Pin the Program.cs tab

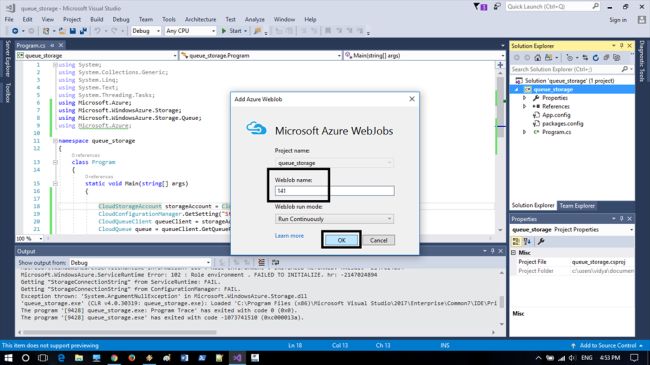[x=52, y=45]
